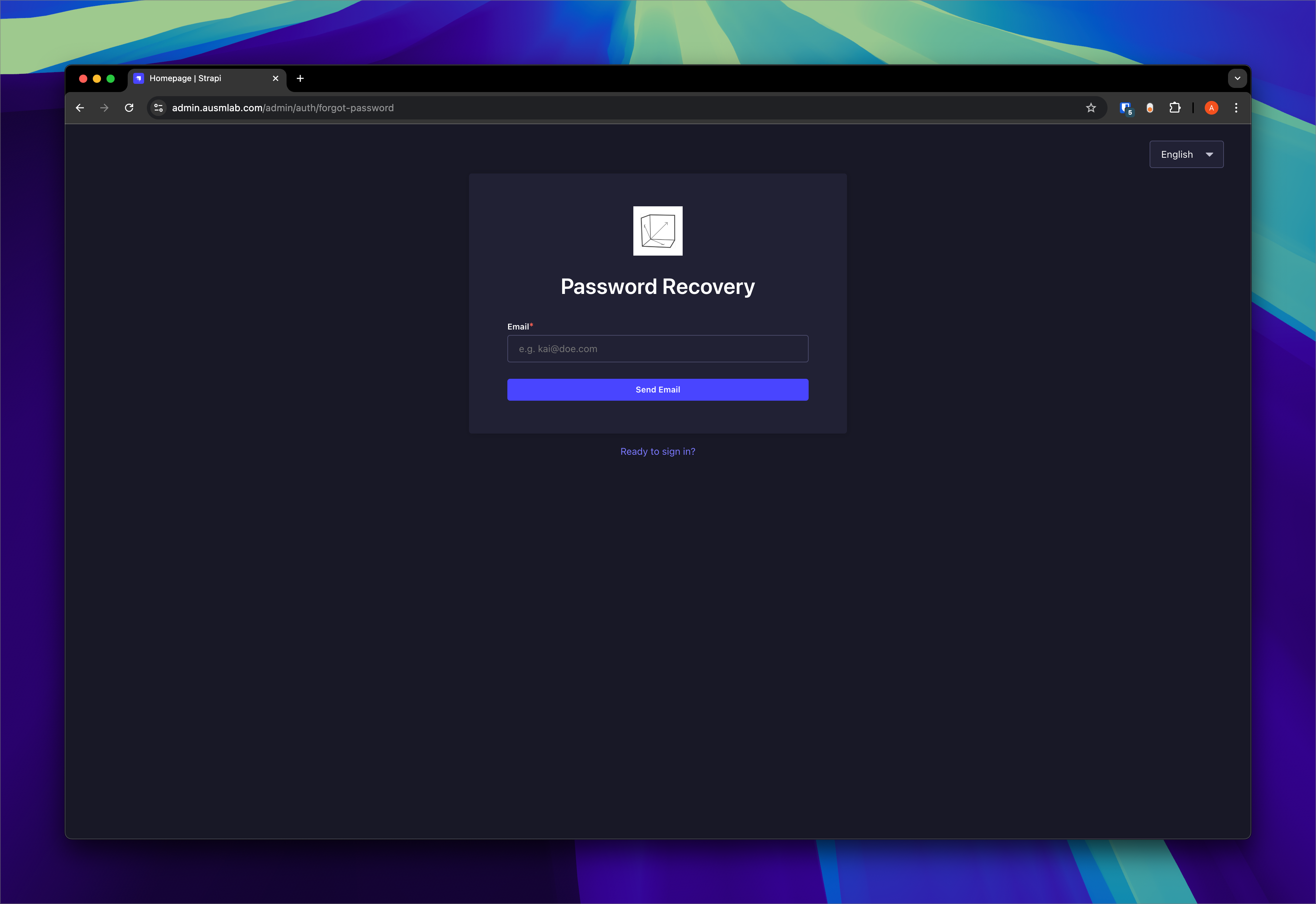Click the Send Email button
Screen dimensions: 1316x904
tap(657, 390)
